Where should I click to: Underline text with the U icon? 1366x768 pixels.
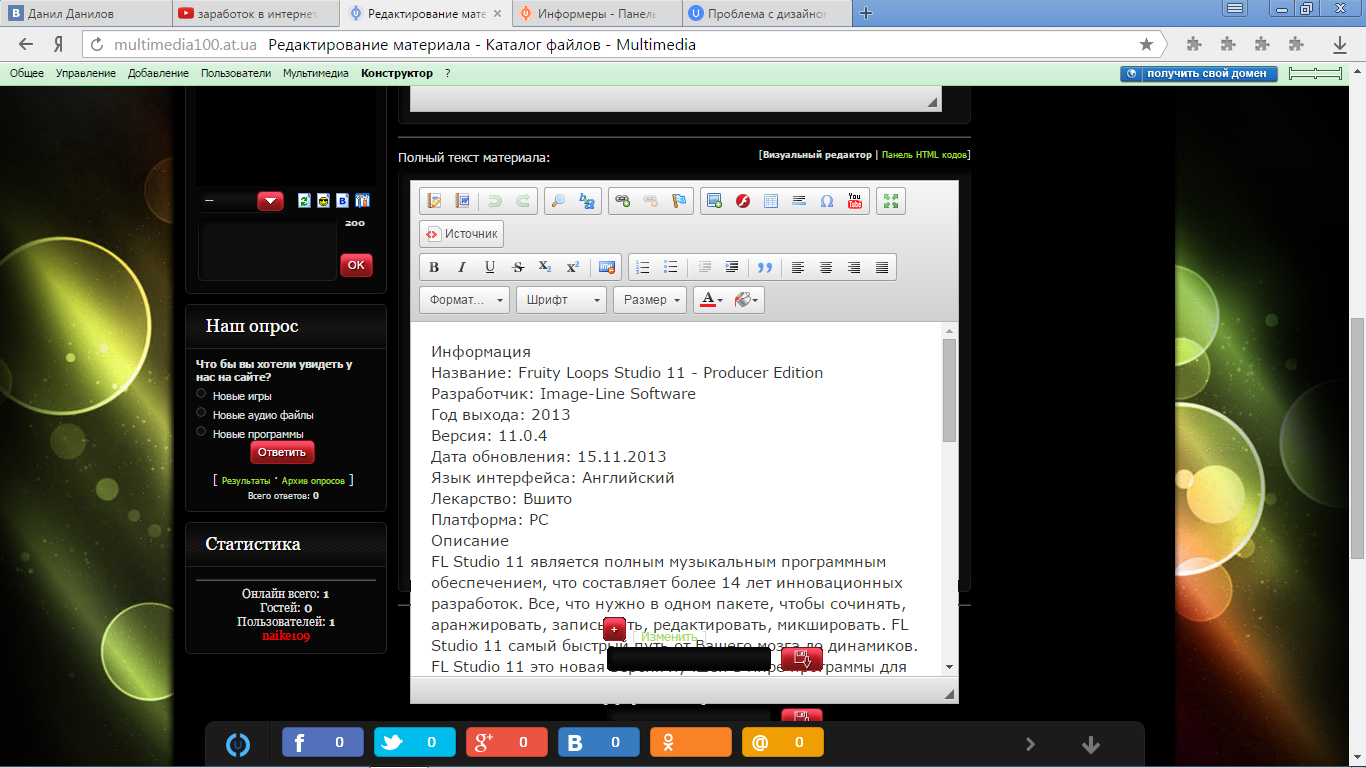490,267
